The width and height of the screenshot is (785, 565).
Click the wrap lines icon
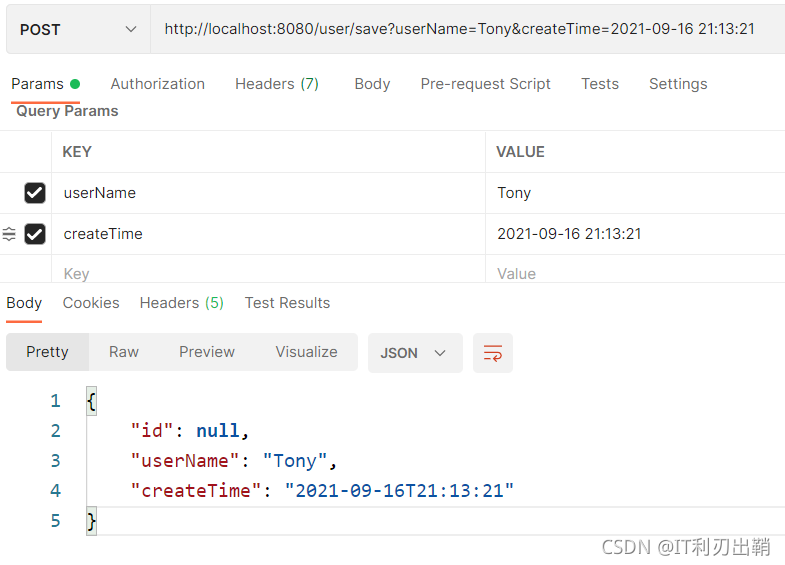pyautogui.click(x=492, y=353)
